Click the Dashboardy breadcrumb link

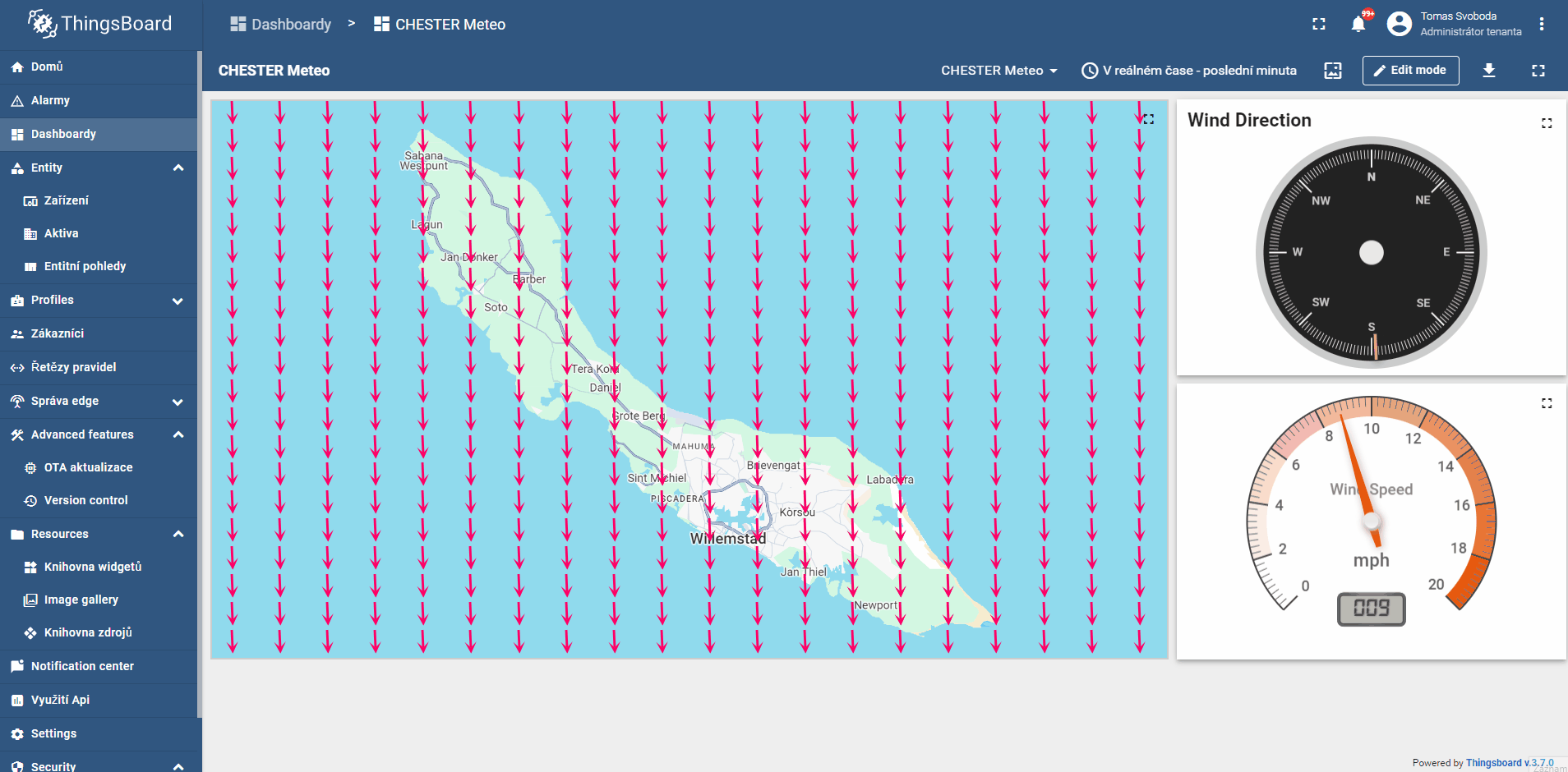(x=281, y=25)
